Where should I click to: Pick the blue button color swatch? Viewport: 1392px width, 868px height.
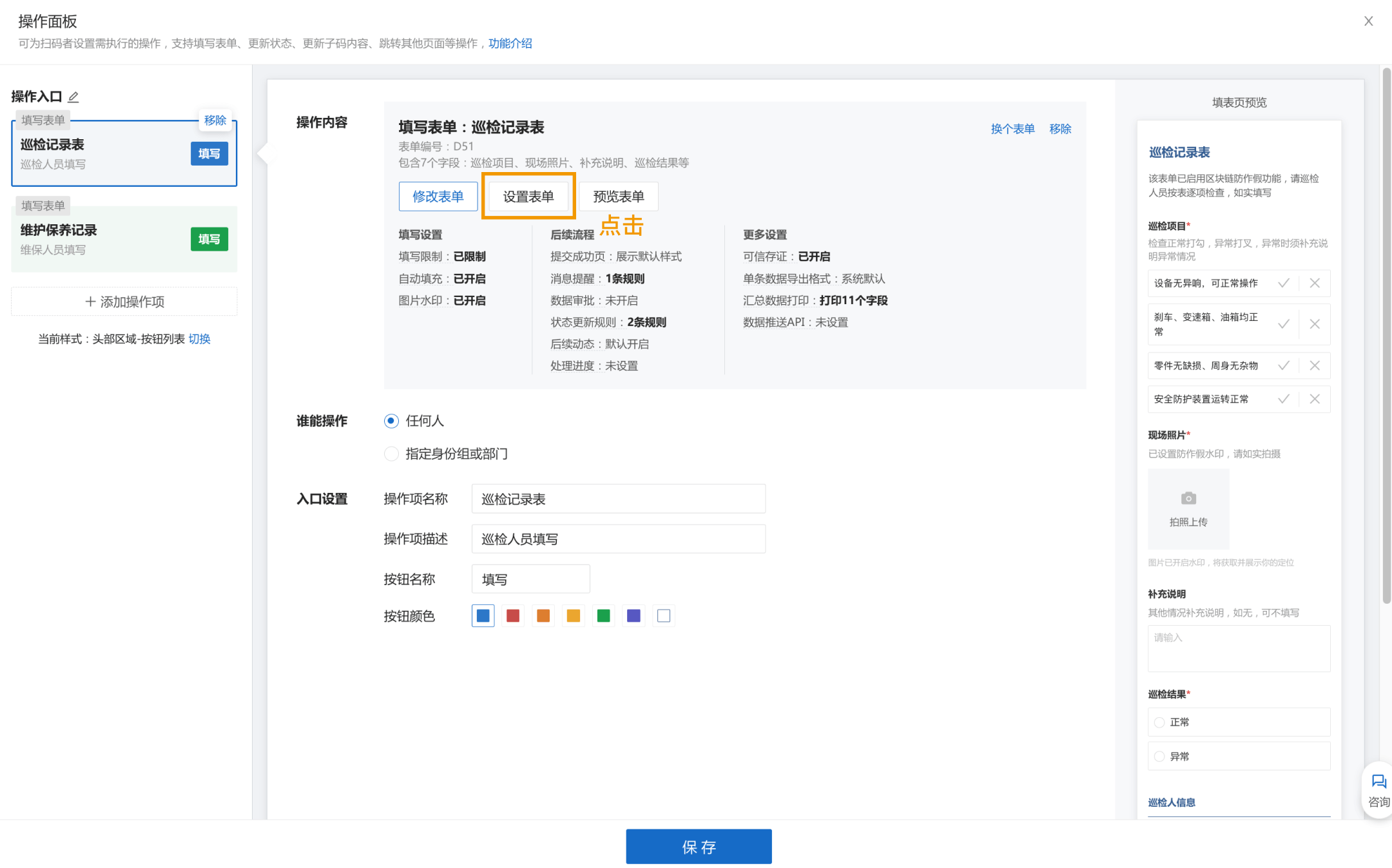tap(483, 616)
